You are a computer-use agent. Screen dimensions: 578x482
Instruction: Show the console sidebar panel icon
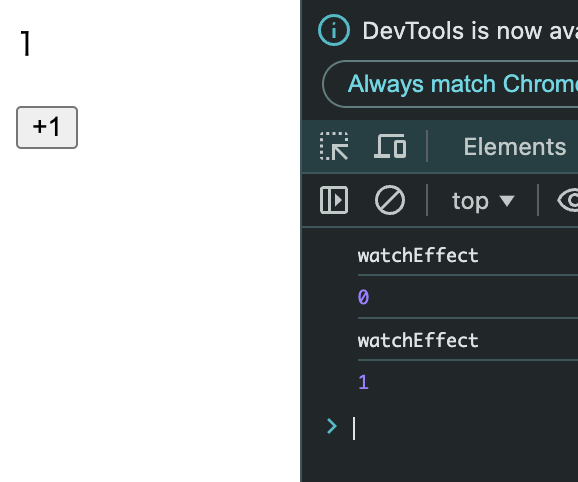[334, 200]
